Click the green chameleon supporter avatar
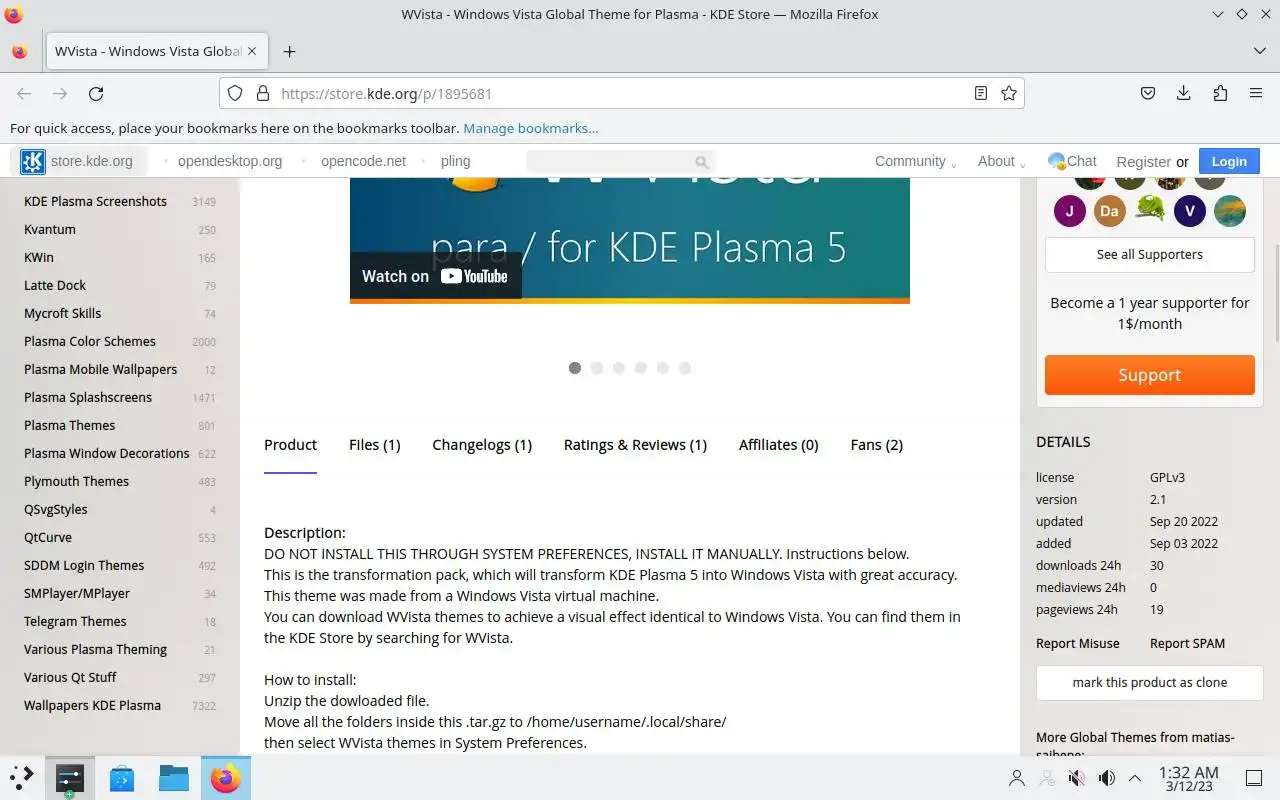Image resolution: width=1280 pixels, height=800 pixels. coord(1150,211)
